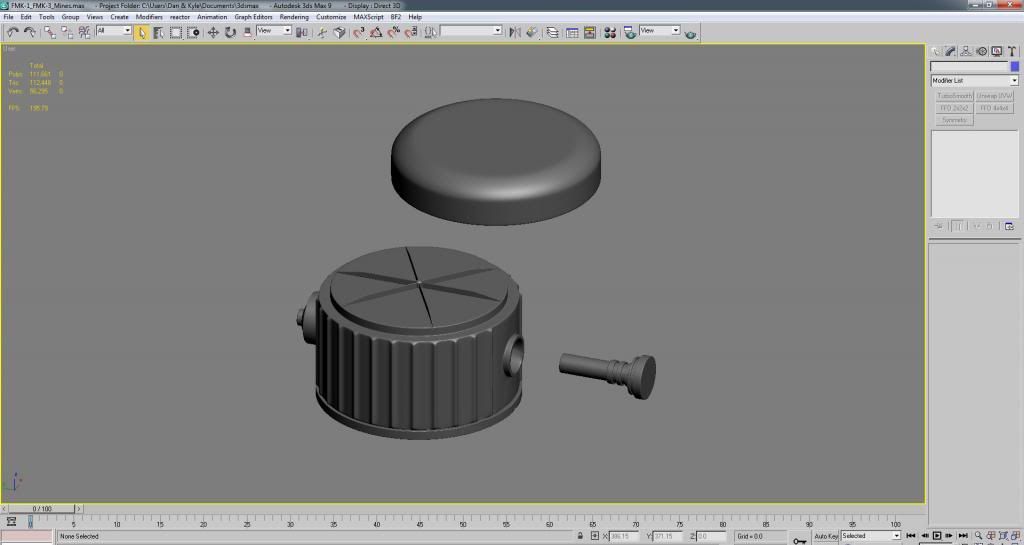Click the Undo arrow in the toolbar
This screenshot has width=1024, height=545.
pos(13,32)
